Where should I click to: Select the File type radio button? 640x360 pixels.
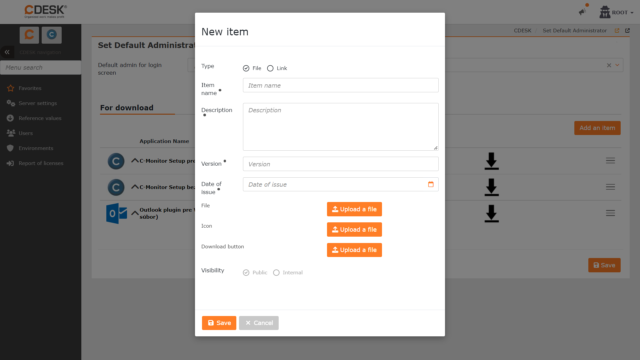[x=246, y=68]
